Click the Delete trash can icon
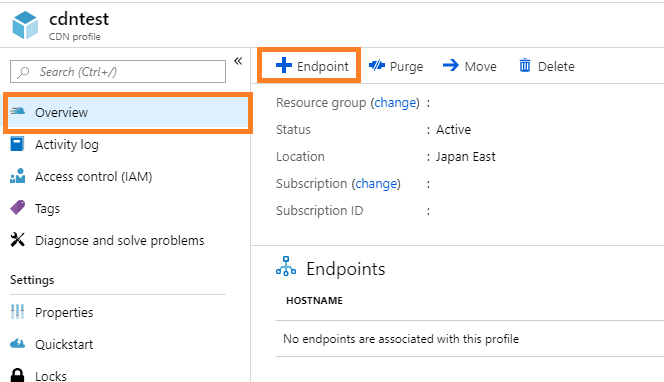This screenshot has width=664, height=382. click(525, 65)
